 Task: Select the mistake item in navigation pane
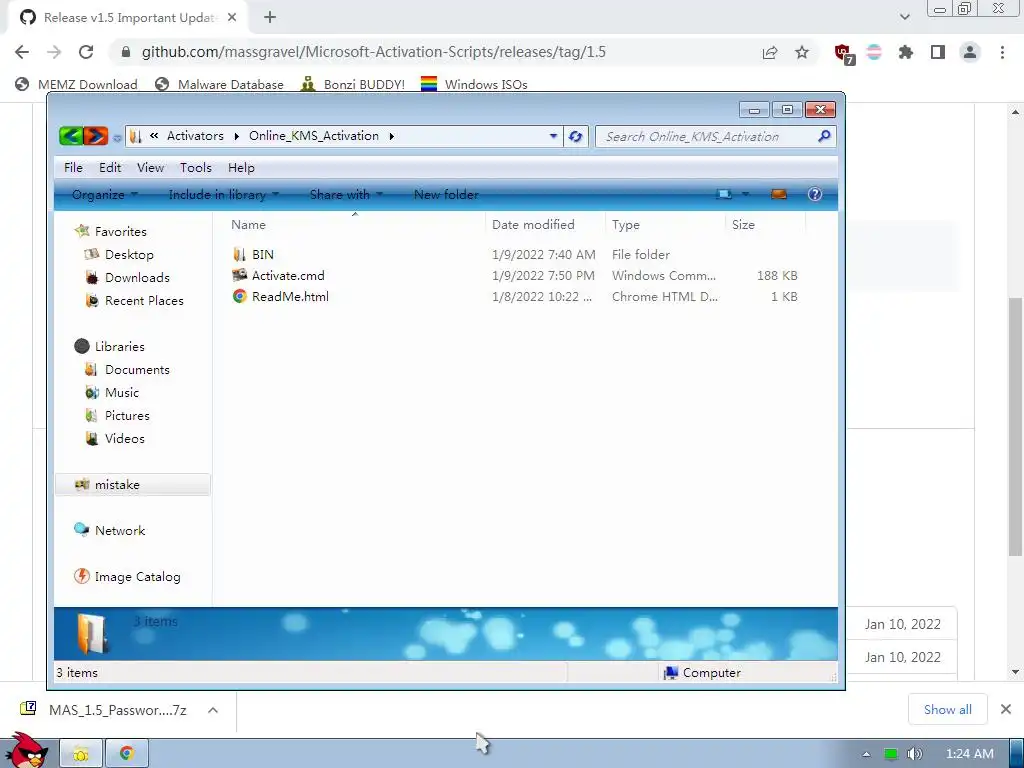133,485
